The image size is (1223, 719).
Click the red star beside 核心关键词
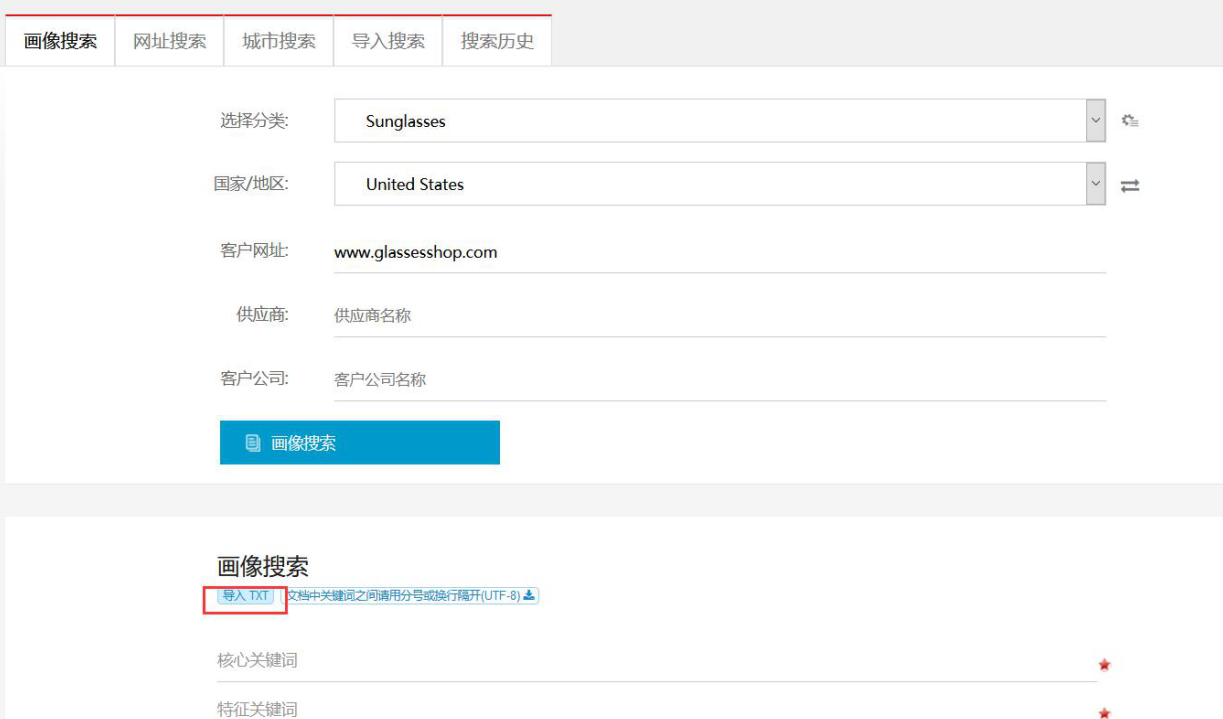click(x=1104, y=665)
